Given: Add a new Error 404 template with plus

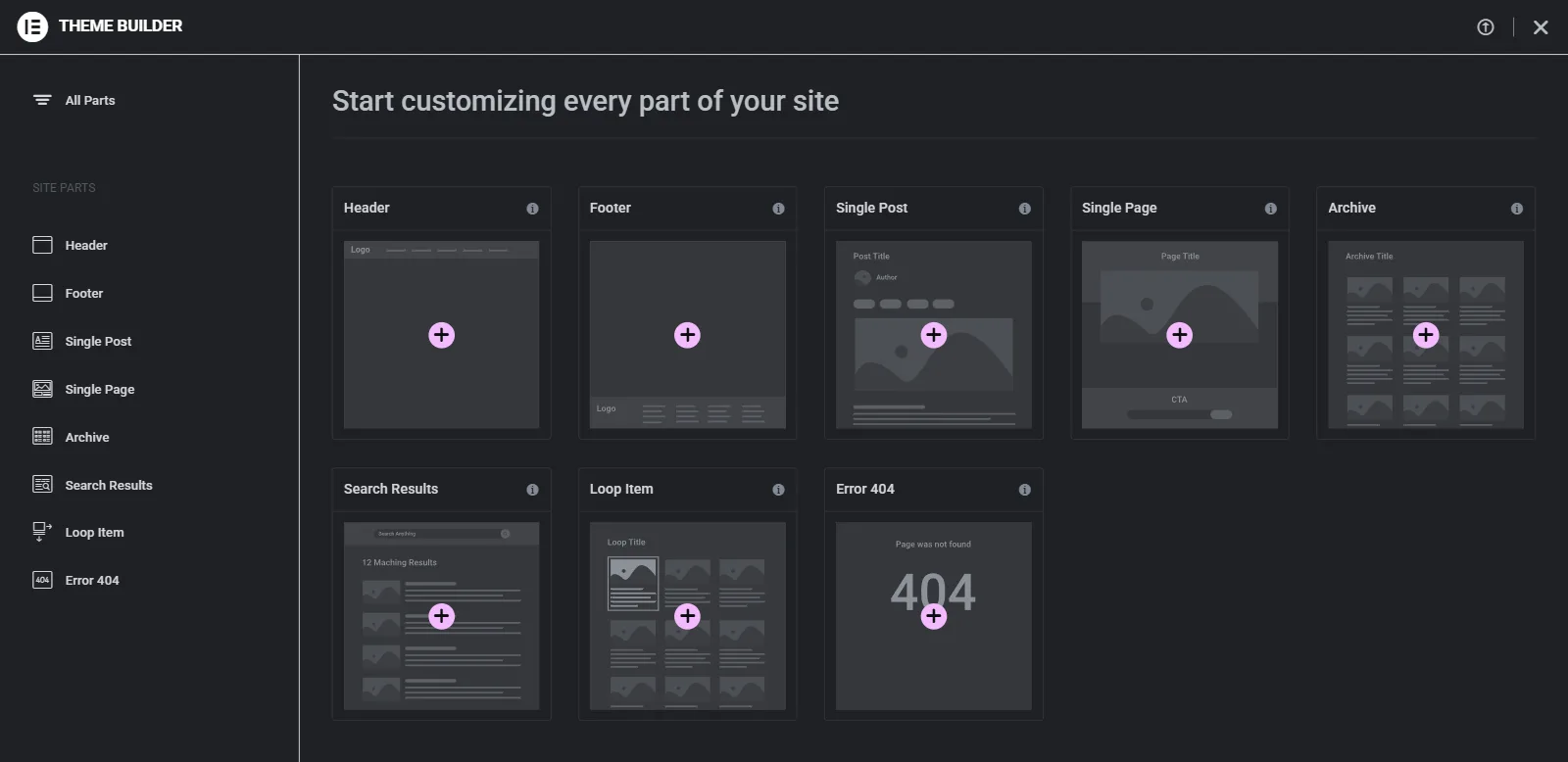Looking at the screenshot, I should click(934, 616).
